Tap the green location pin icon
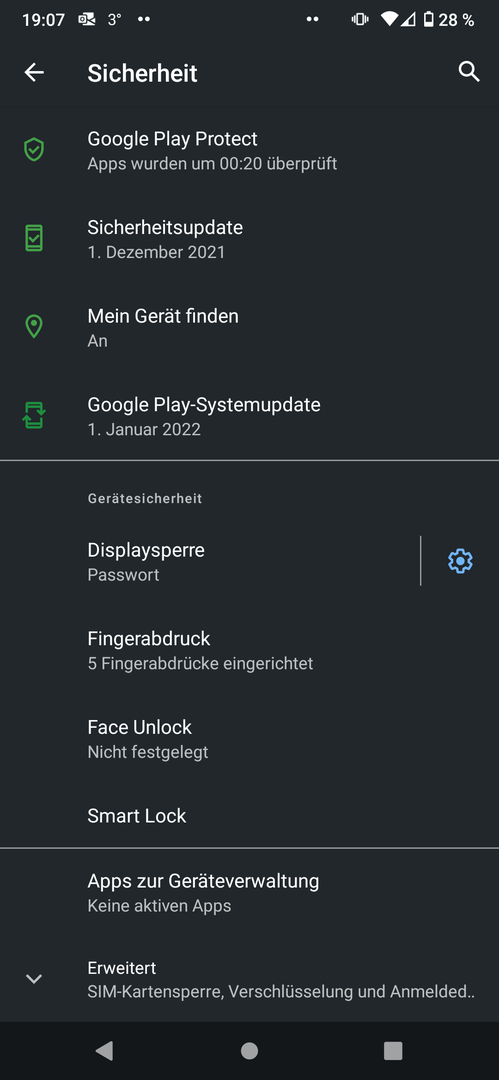 [34, 326]
